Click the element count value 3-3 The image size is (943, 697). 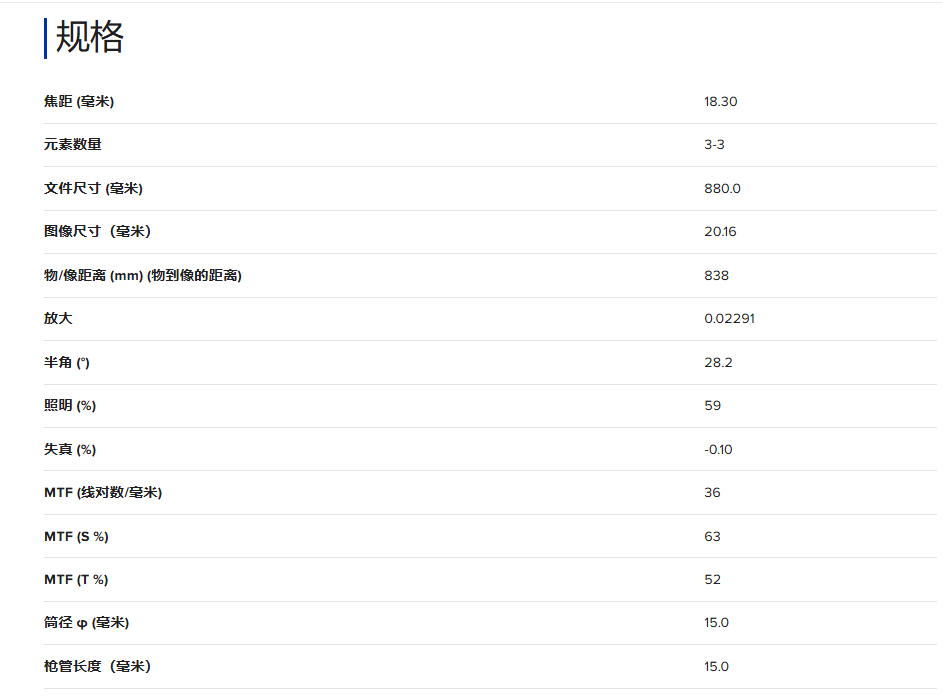pos(714,145)
